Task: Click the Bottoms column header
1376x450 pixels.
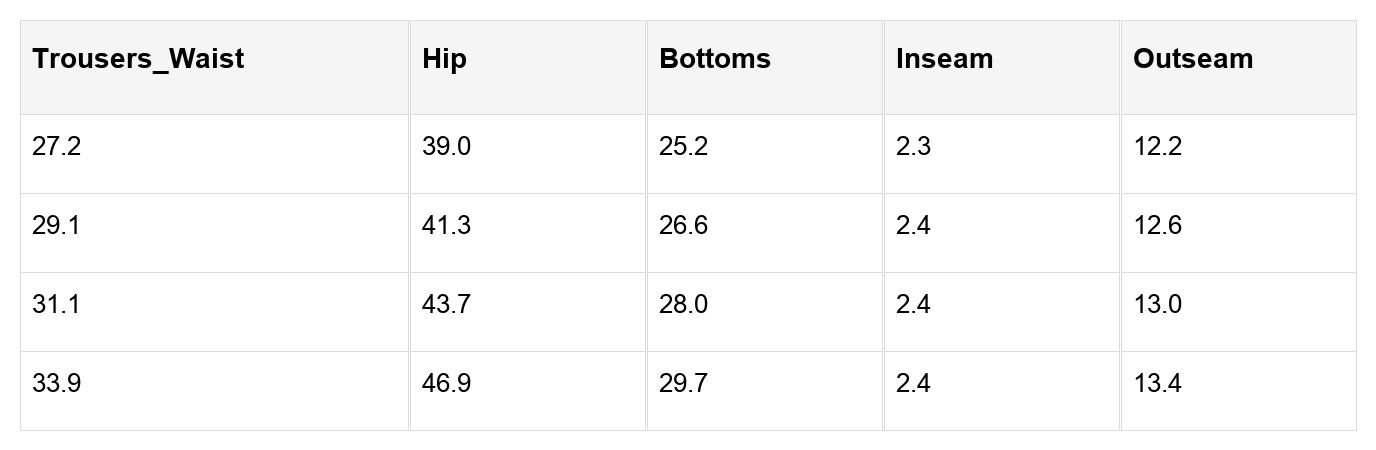Action: tap(715, 59)
